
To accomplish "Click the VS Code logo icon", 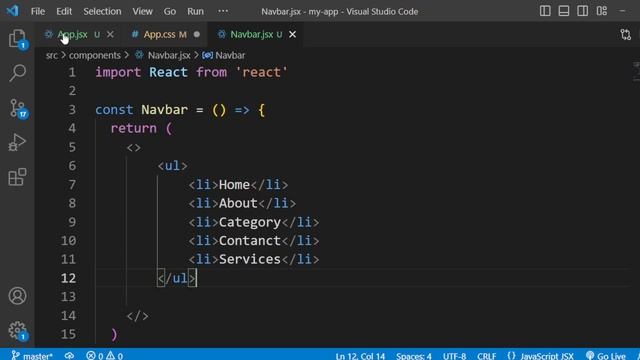I will click(12, 11).
